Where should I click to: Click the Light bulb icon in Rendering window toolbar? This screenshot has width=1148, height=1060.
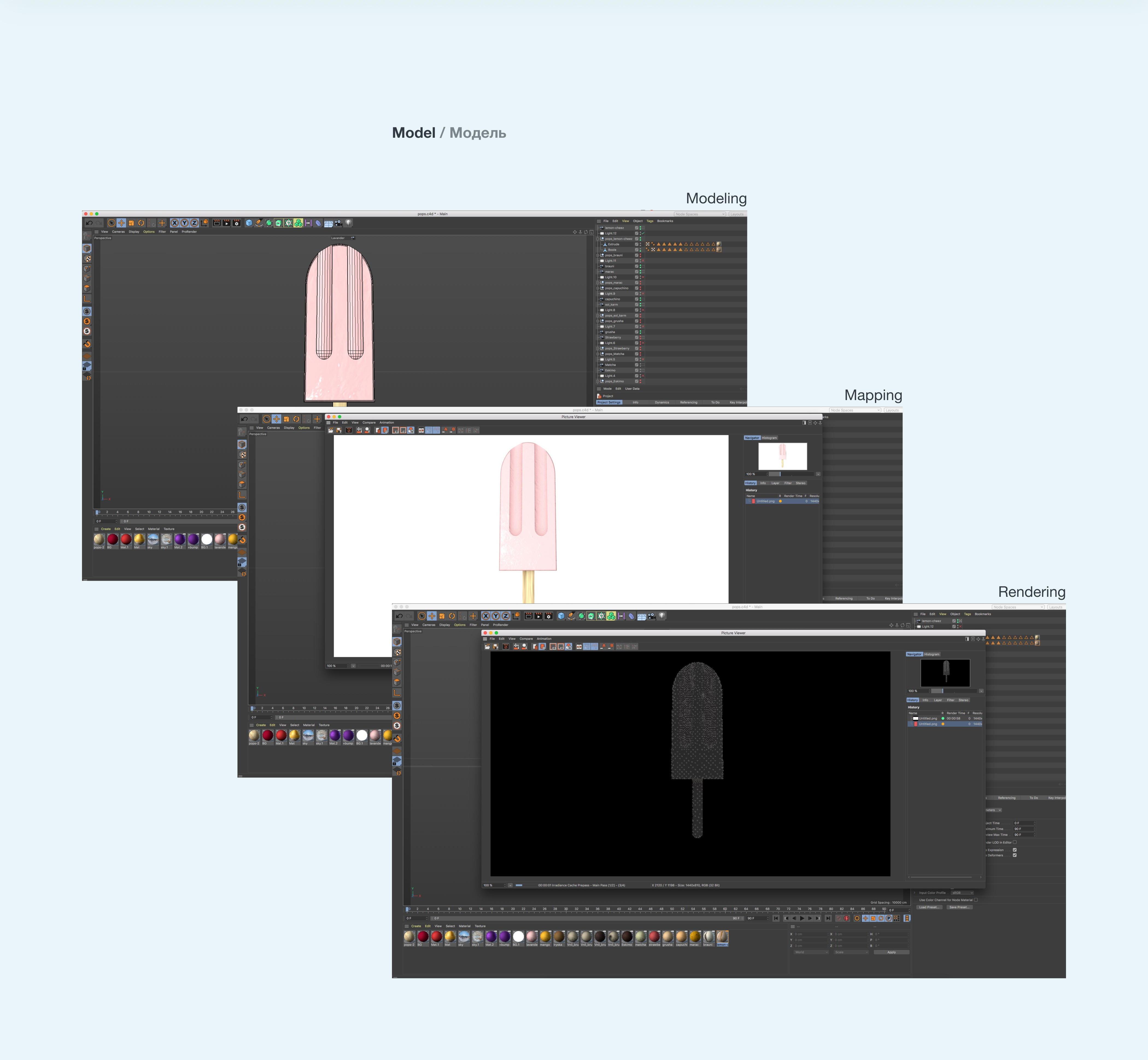click(x=661, y=616)
